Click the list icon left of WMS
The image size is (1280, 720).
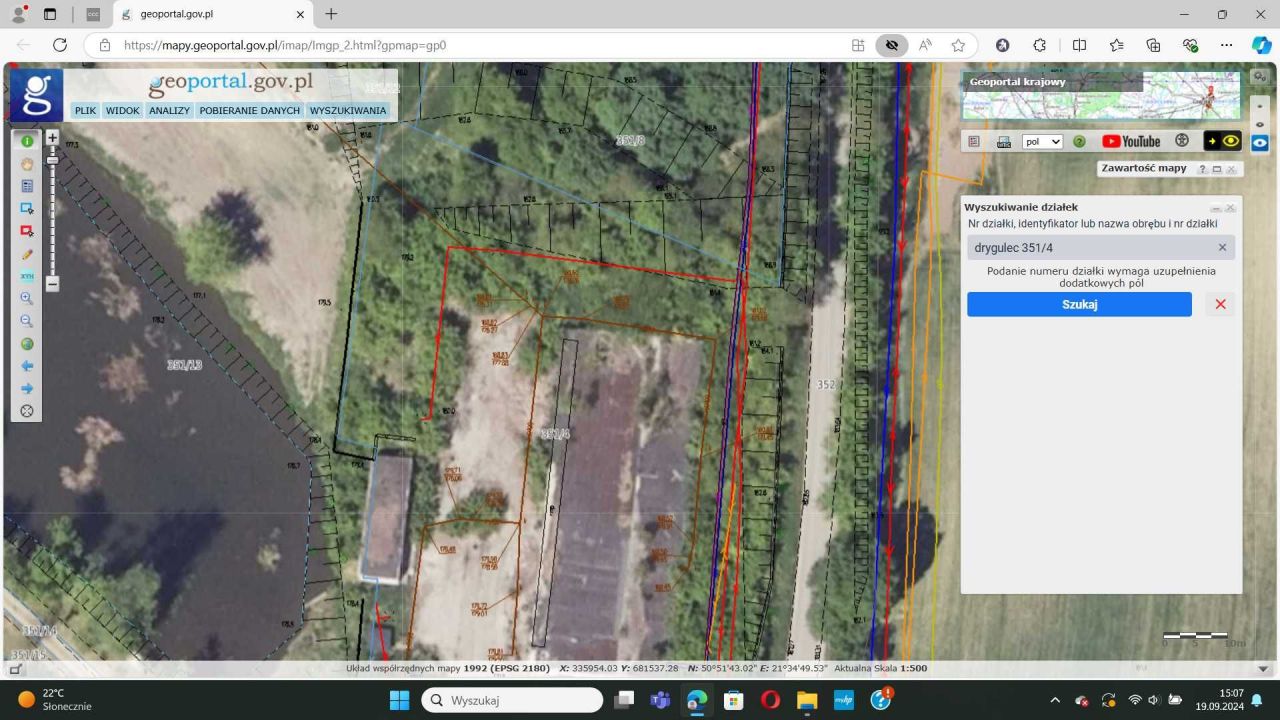[975, 142]
